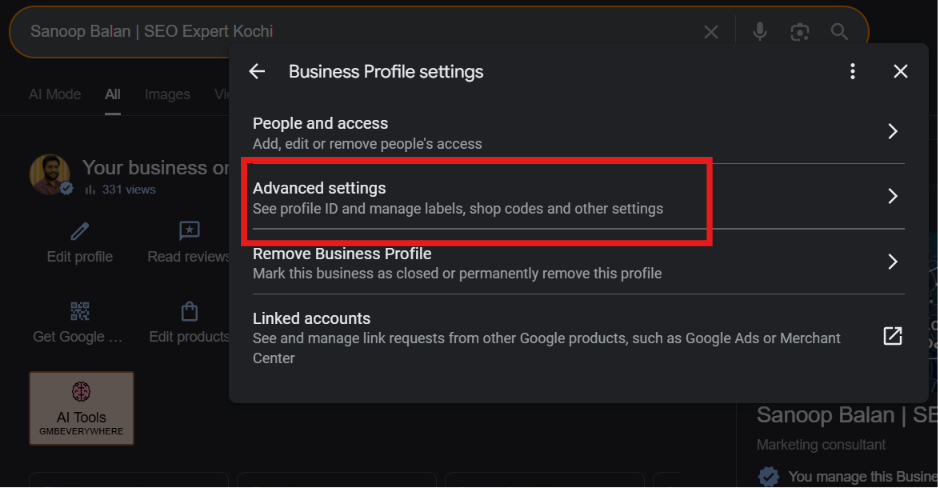This screenshot has height=488, width=938.
Task: Switch to the Images tab
Action: [168, 94]
